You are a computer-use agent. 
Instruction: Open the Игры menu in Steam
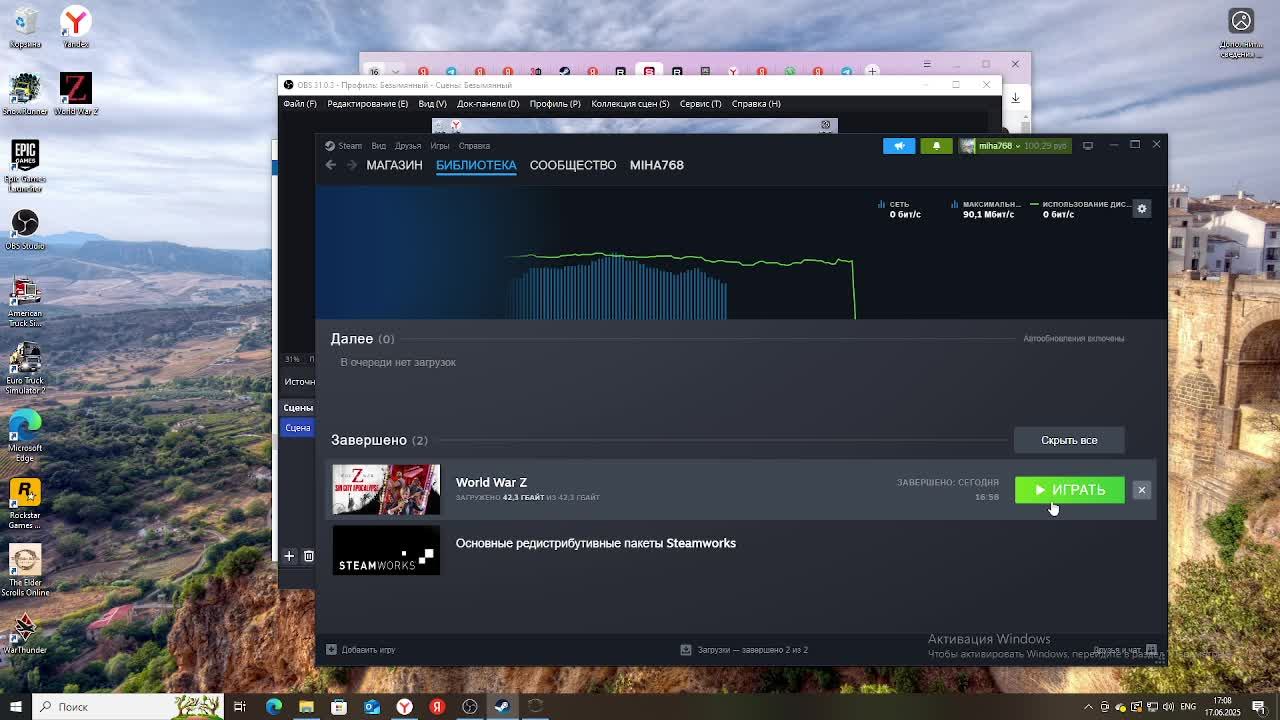pos(440,146)
